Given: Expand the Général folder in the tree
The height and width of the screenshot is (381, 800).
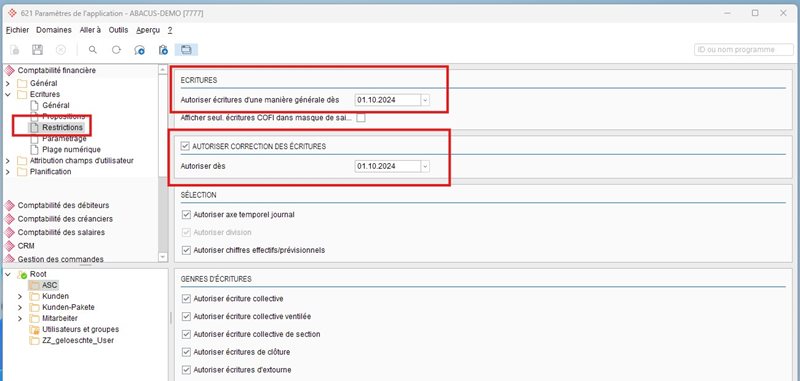Looking at the screenshot, I should [8, 83].
